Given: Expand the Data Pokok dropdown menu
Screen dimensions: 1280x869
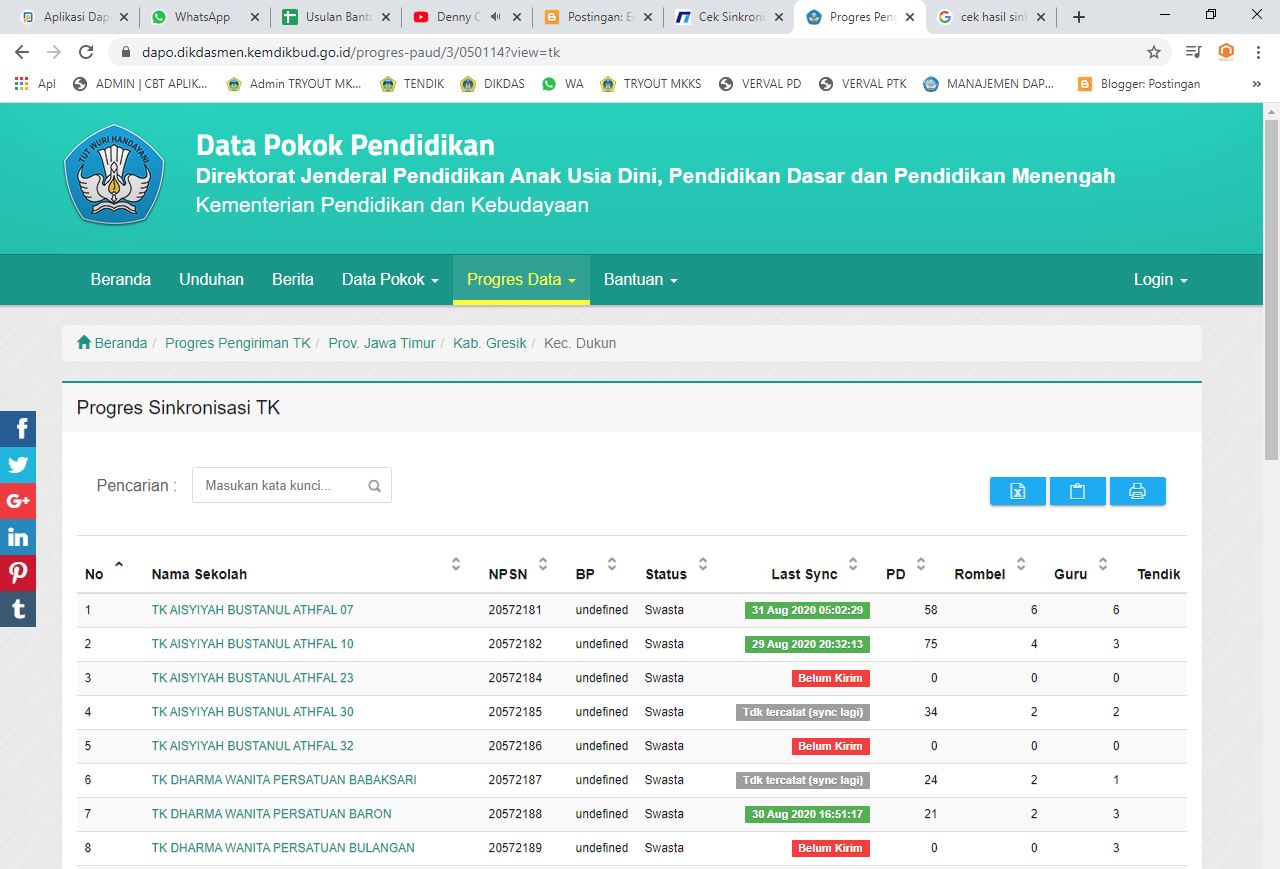Looking at the screenshot, I should [x=390, y=280].
